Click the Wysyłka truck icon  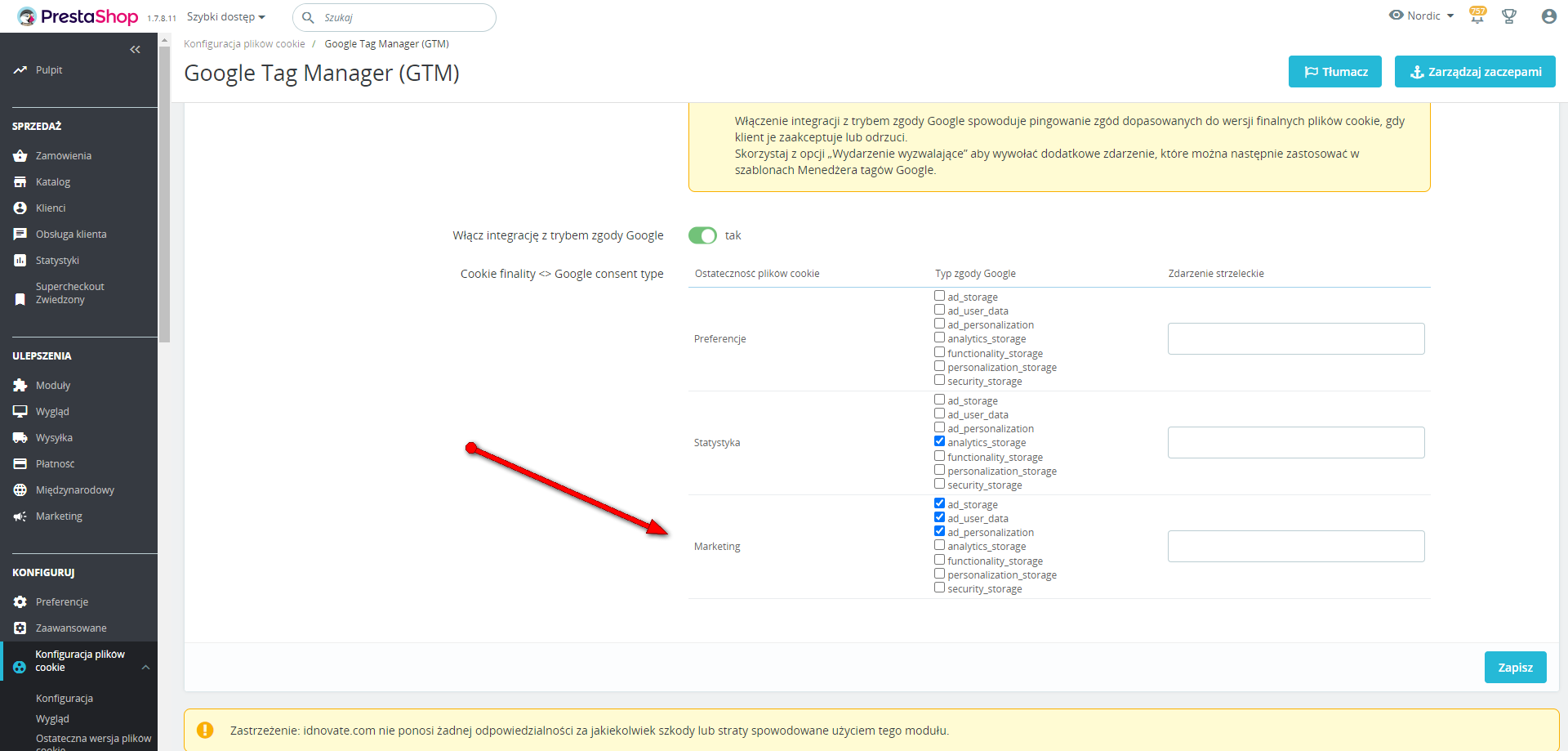pos(20,438)
